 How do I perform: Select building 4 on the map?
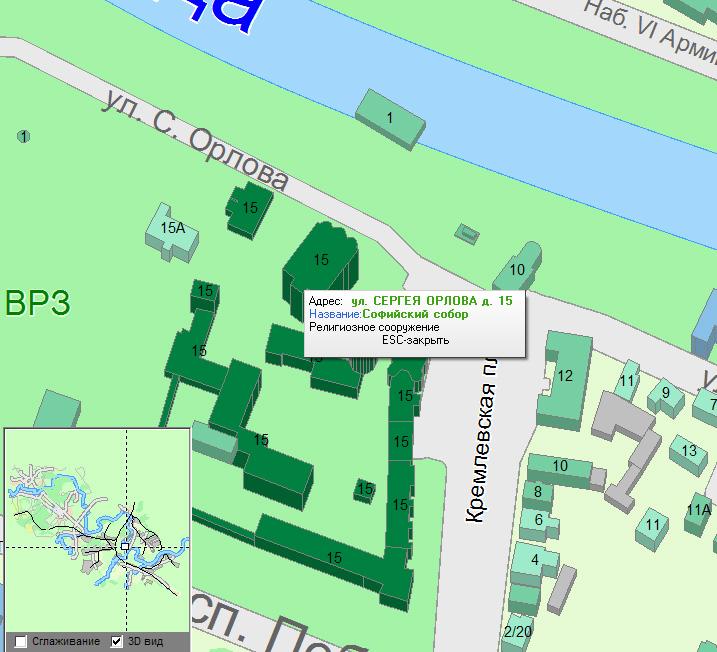(x=535, y=559)
